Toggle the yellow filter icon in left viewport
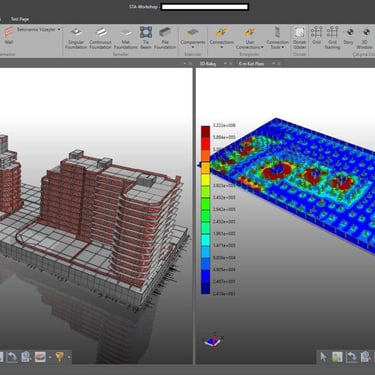Screen dimensions: 375x375 (x=59, y=357)
